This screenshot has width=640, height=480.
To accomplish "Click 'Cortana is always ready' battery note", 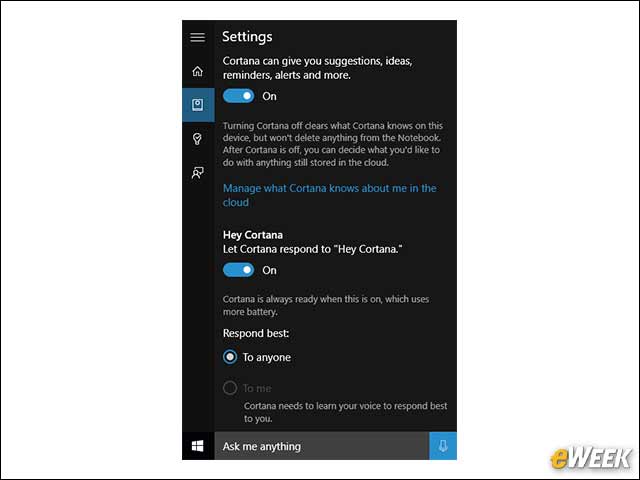I will (326, 305).
